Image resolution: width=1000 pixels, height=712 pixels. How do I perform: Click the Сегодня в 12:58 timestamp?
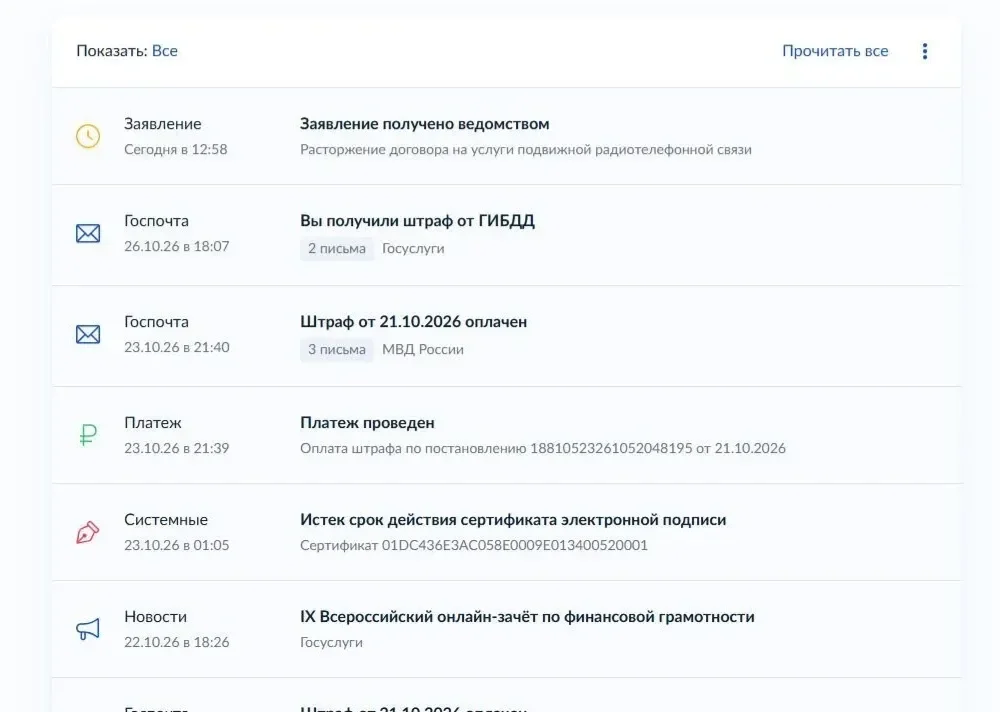(x=175, y=149)
